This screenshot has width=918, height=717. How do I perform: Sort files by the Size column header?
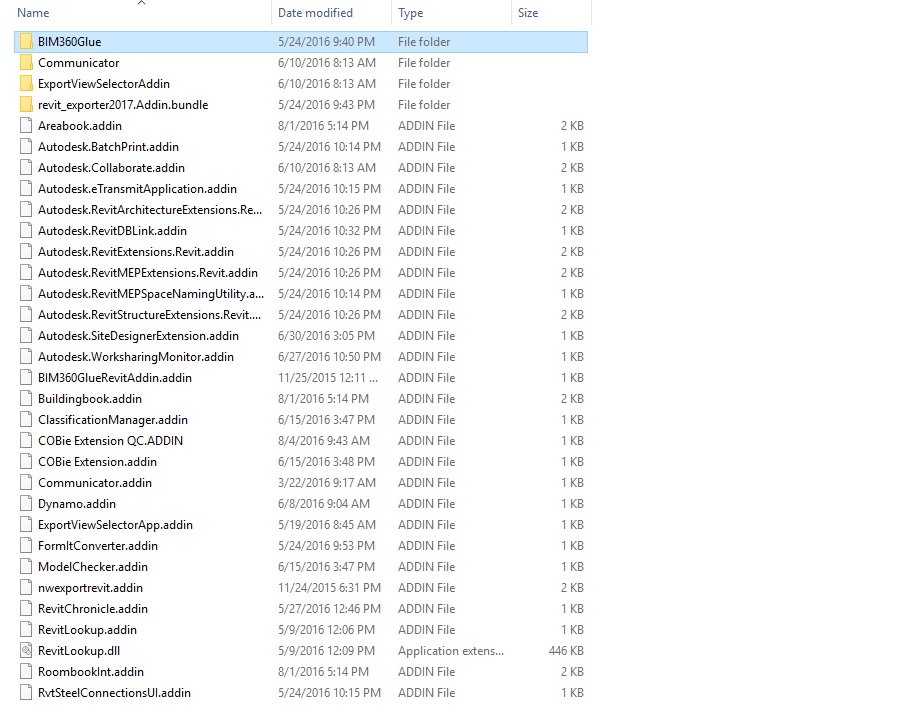tap(527, 13)
